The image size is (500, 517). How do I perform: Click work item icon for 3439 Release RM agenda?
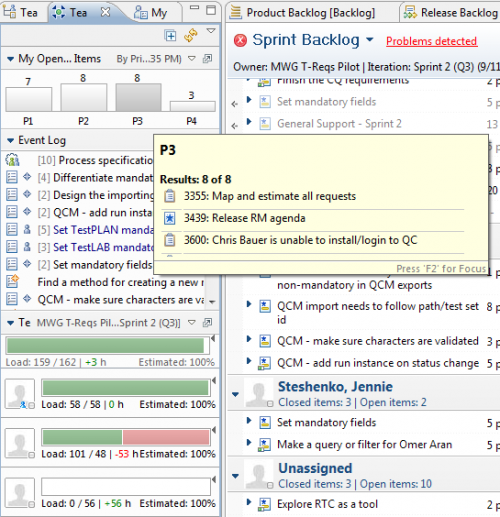(x=170, y=219)
